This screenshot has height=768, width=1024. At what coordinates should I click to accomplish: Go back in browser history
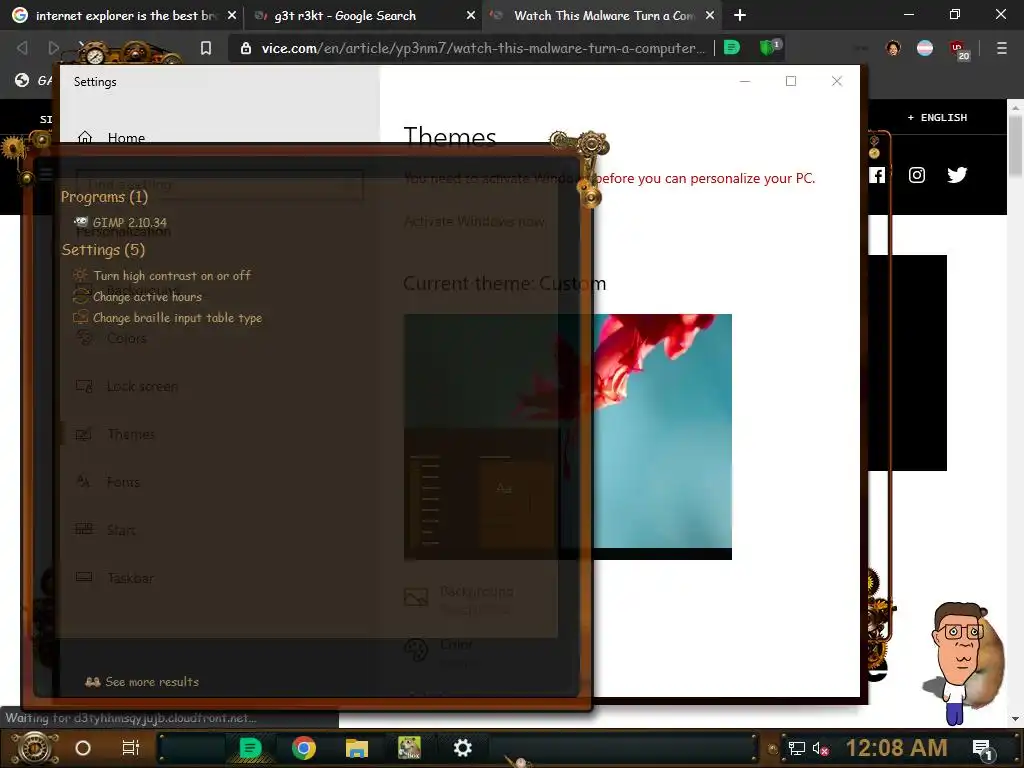click(x=22, y=48)
